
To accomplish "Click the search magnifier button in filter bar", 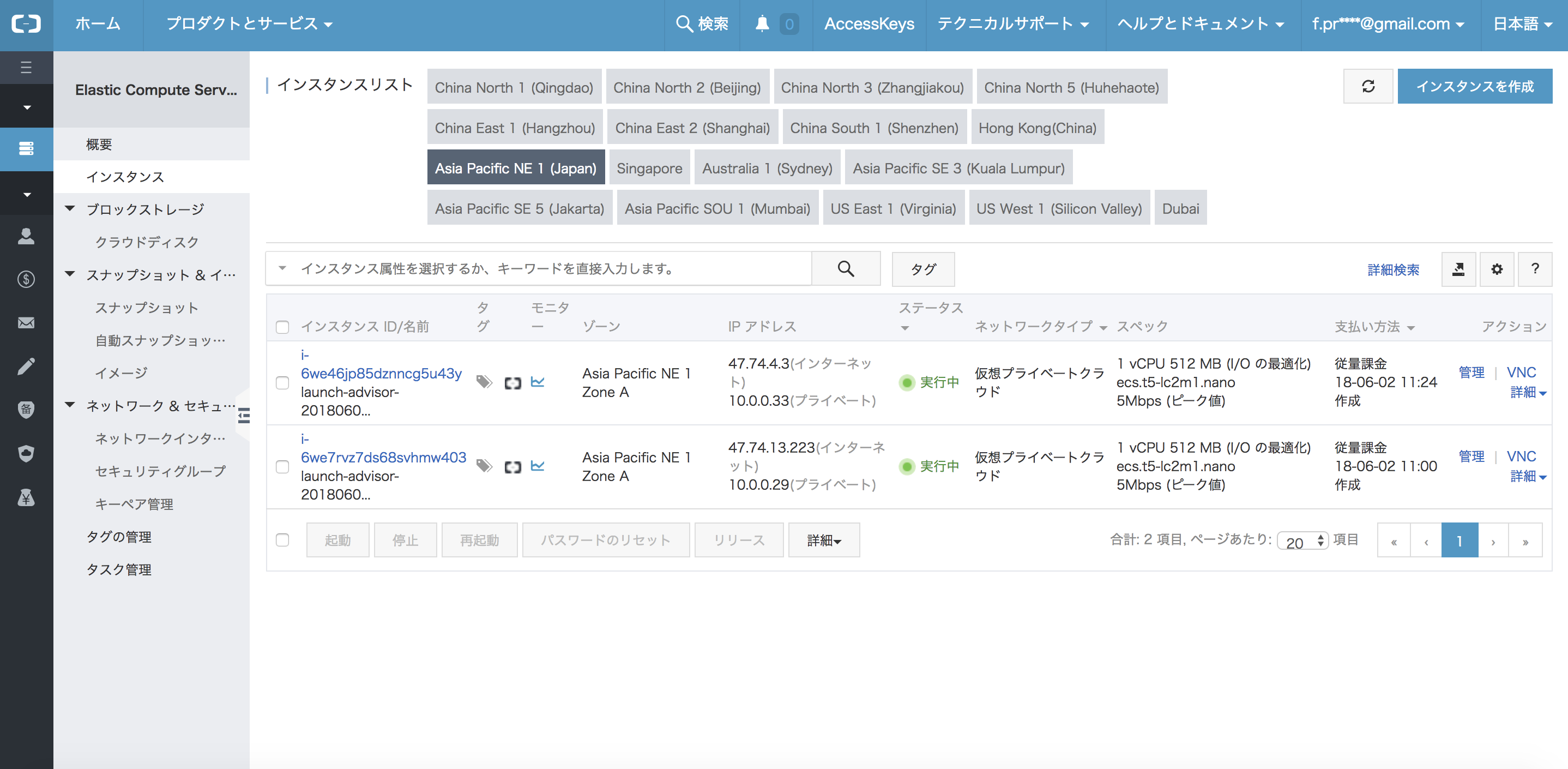I will (846, 268).
